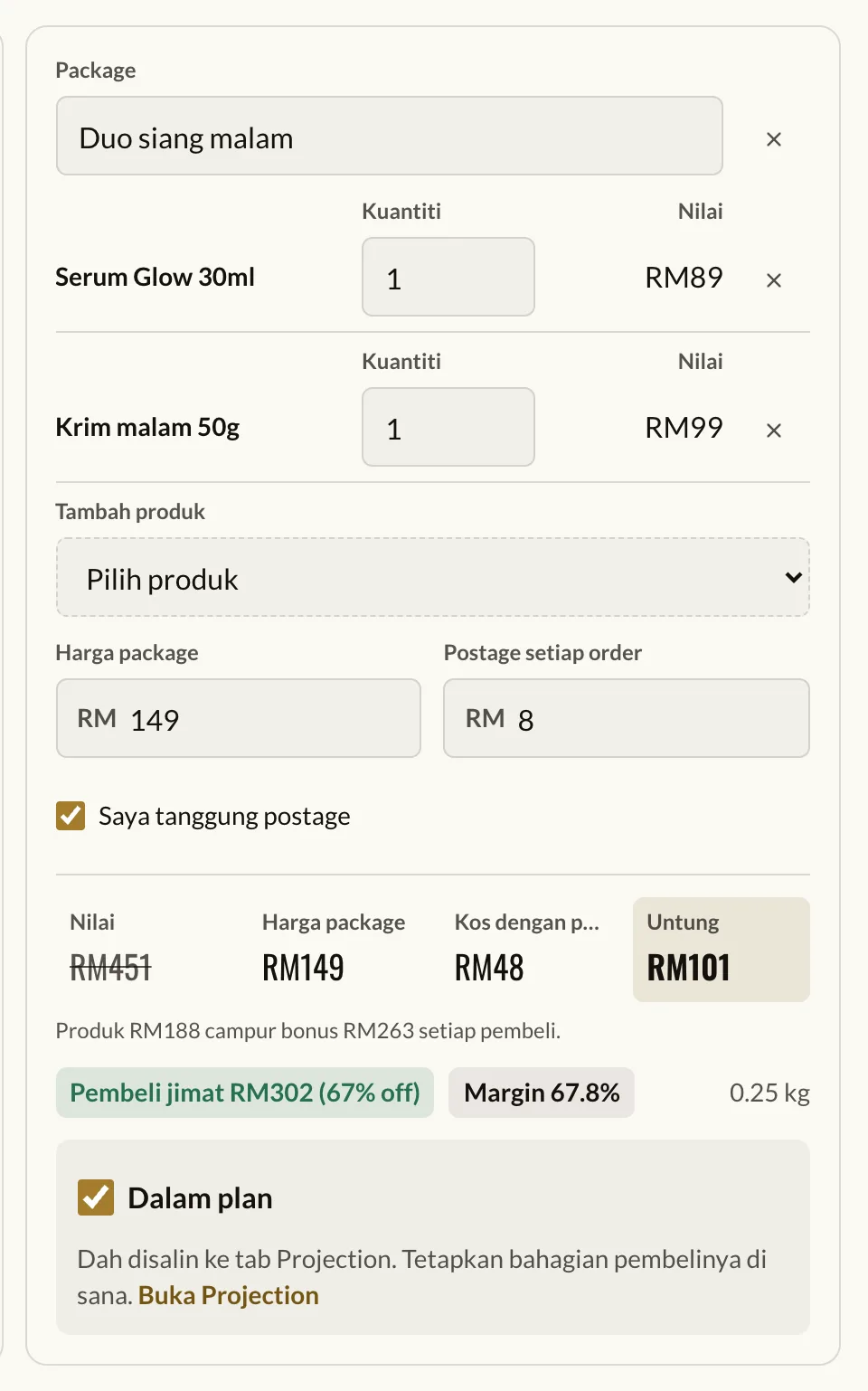Click the Kos dengan p... RM48 value
Image resolution: width=868 pixels, height=1391 pixels.
(x=489, y=968)
